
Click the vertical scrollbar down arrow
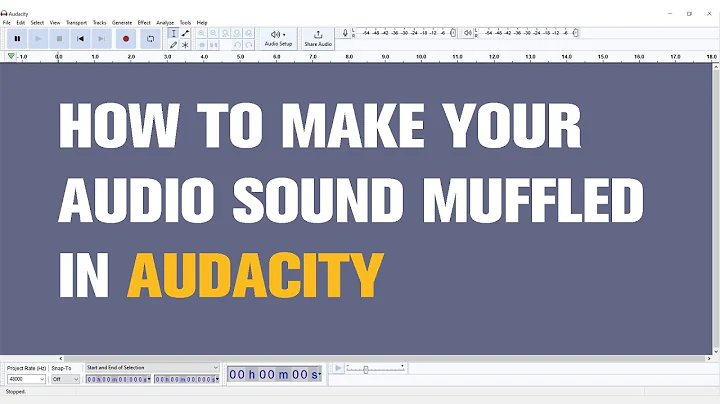716,352
